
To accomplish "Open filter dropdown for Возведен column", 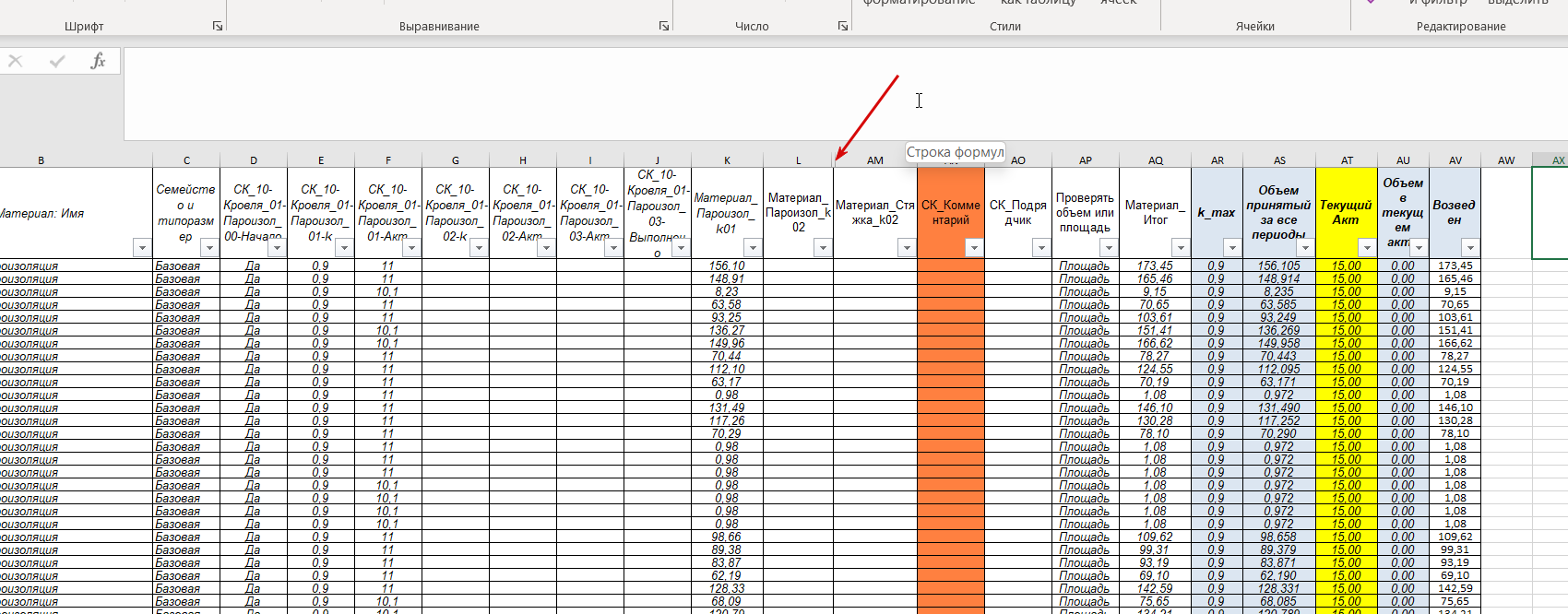I will (1470, 248).
